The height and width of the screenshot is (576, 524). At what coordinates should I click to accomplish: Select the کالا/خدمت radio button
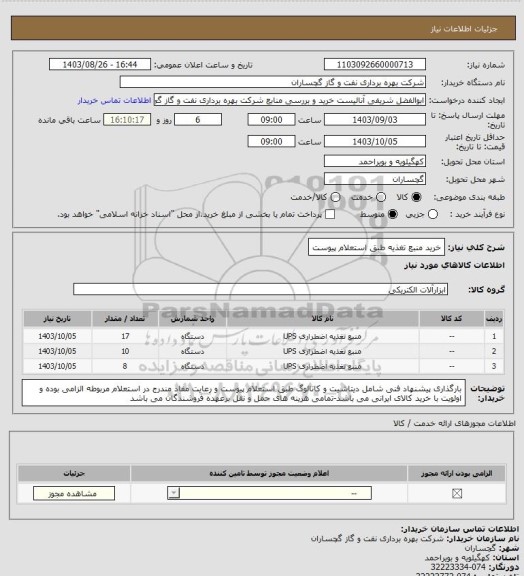coord(335,197)
